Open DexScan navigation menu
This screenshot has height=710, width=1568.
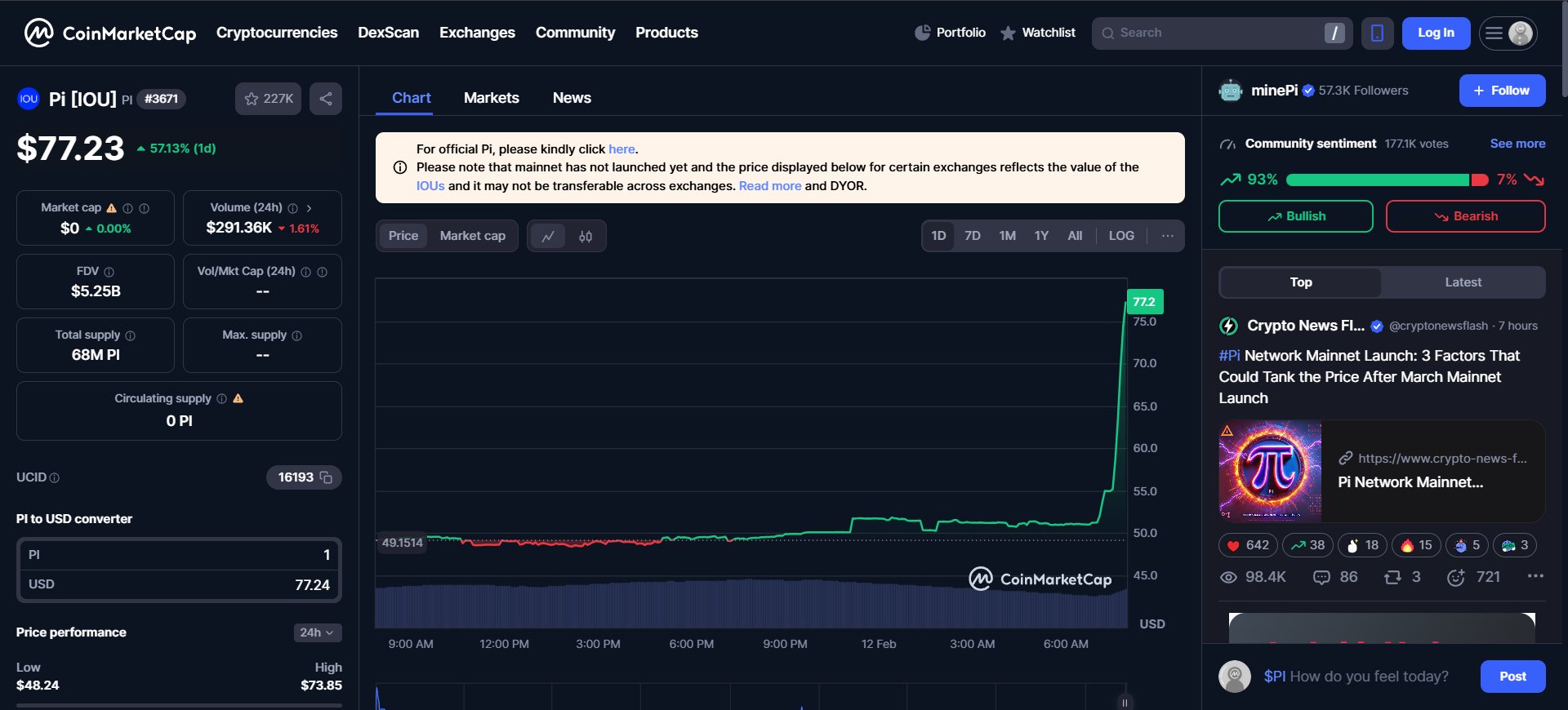(x=389, y=33)
